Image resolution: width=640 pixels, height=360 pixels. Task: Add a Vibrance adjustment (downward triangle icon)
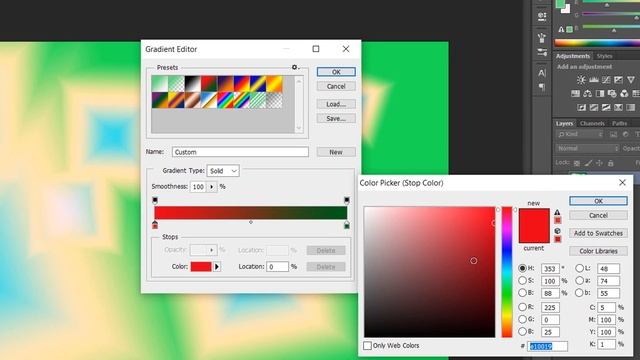tap(631, 80)
